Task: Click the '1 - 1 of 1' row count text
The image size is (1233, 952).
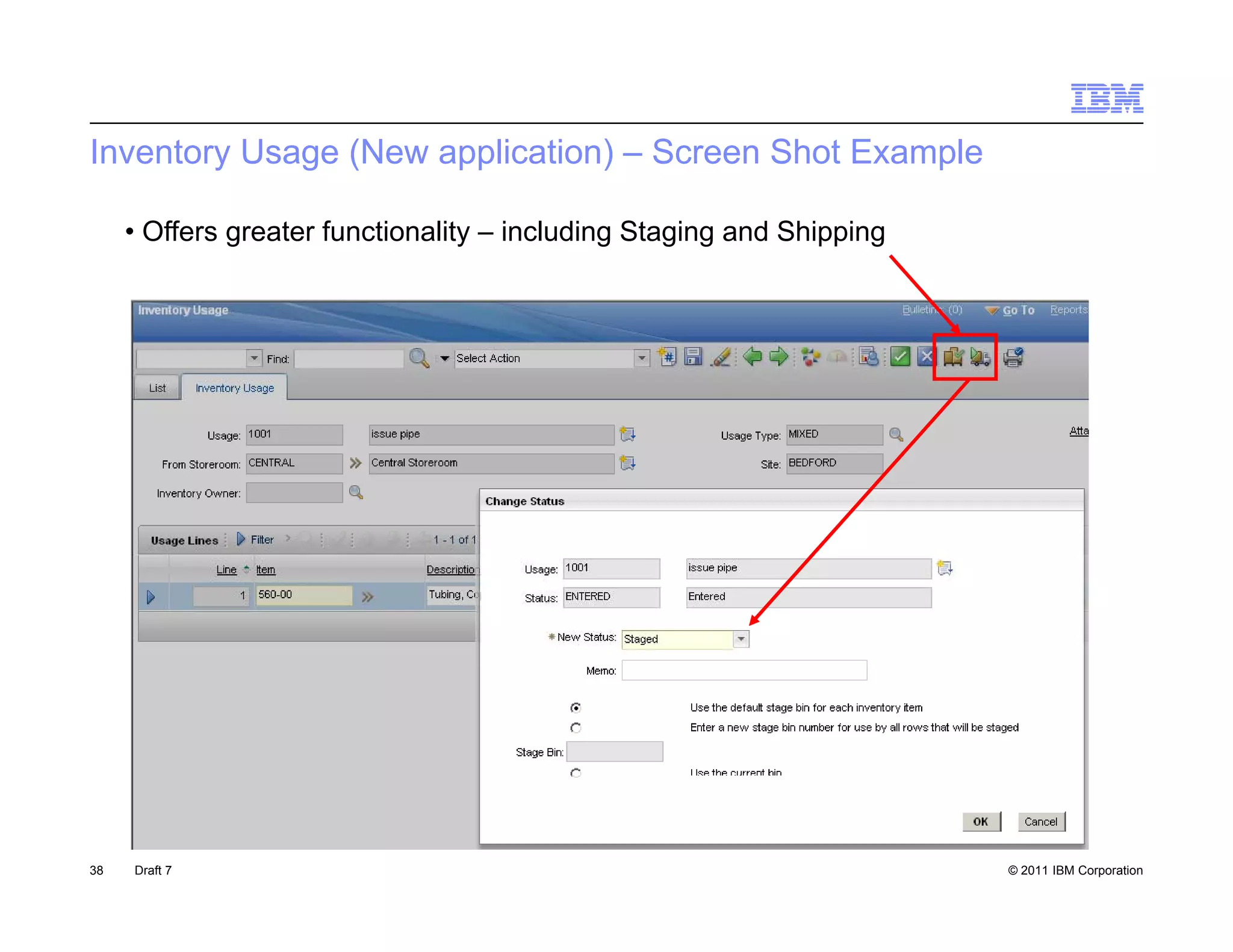Action: tap(455, 540)
